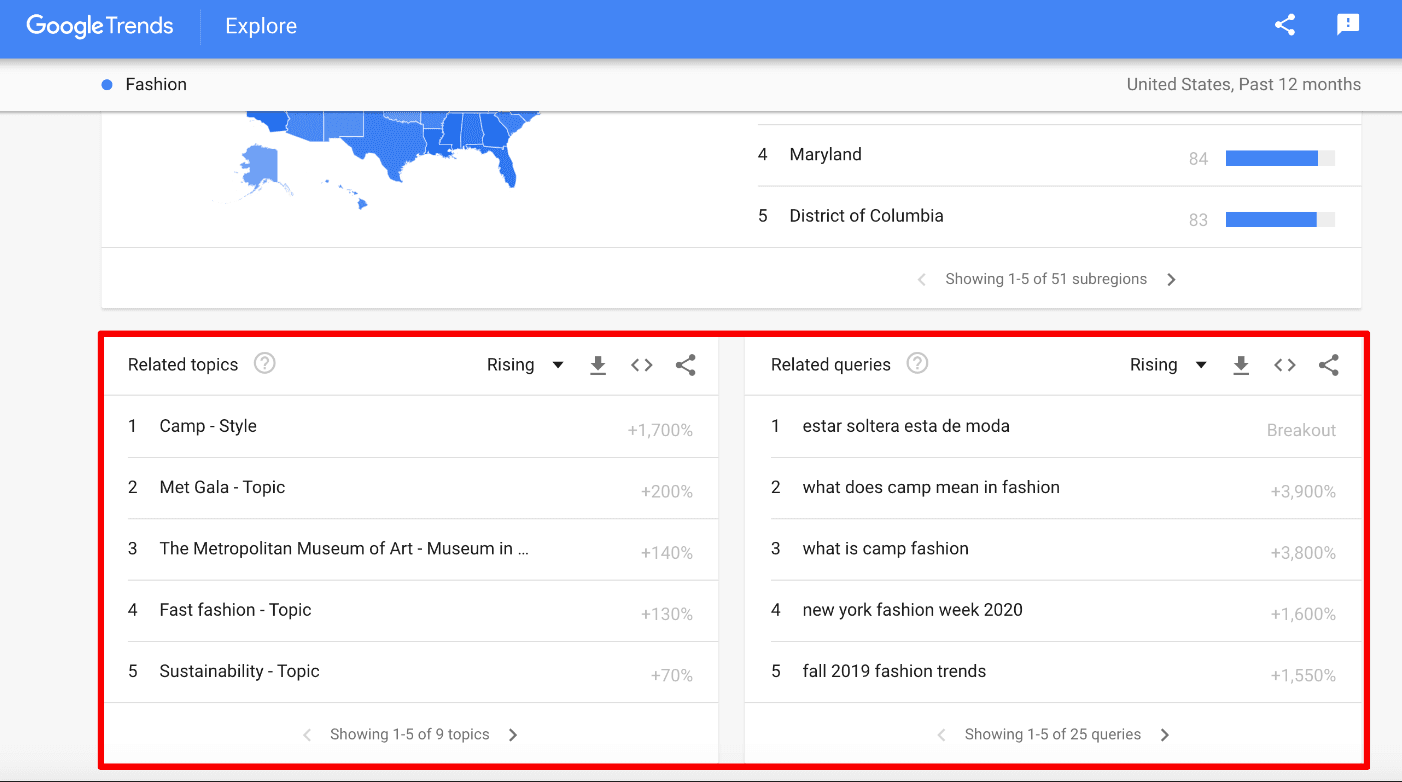Viewport: 1402px width, 782px height.
Task: Click the +1,700% value for Camp
Action: point(660,430)
